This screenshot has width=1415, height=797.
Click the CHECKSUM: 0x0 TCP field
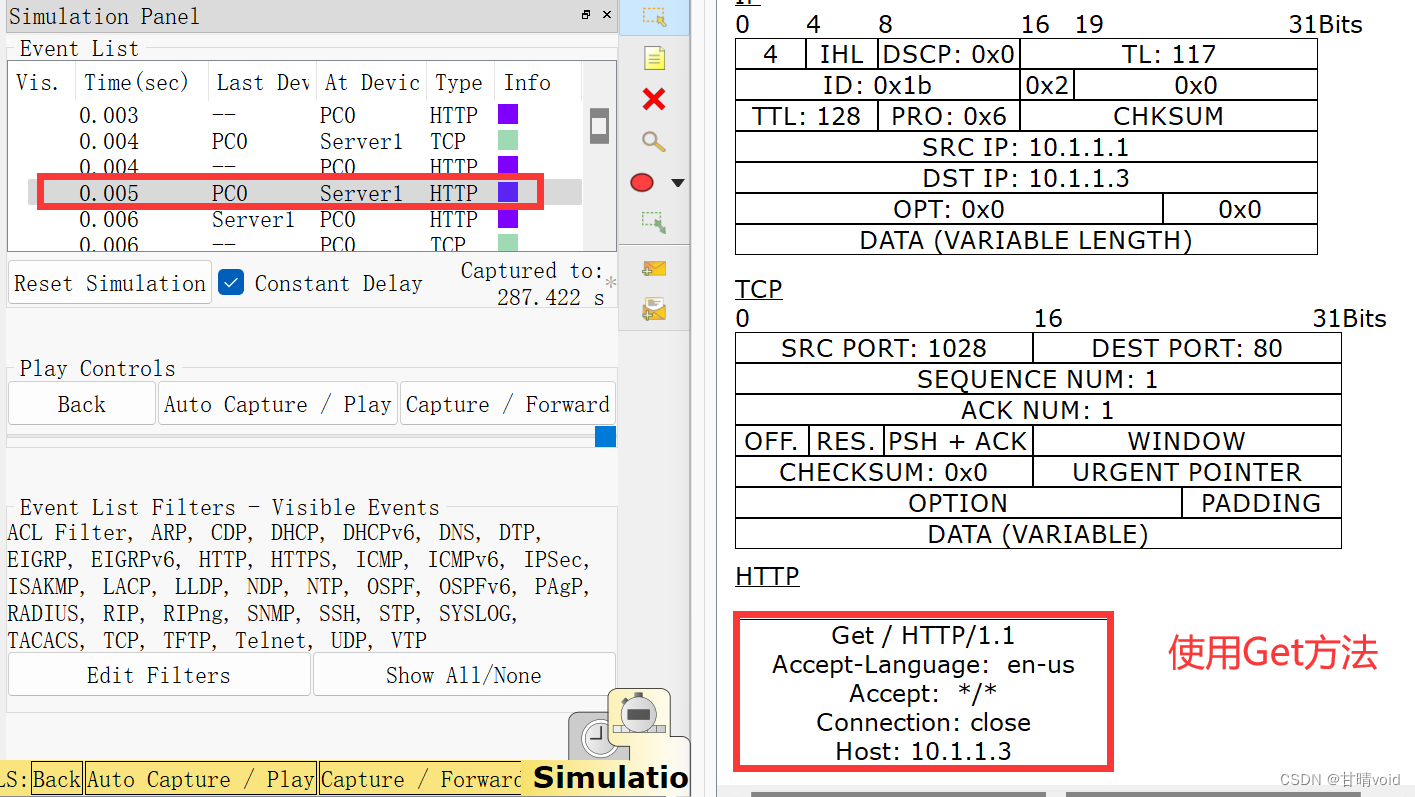point(884,472)
